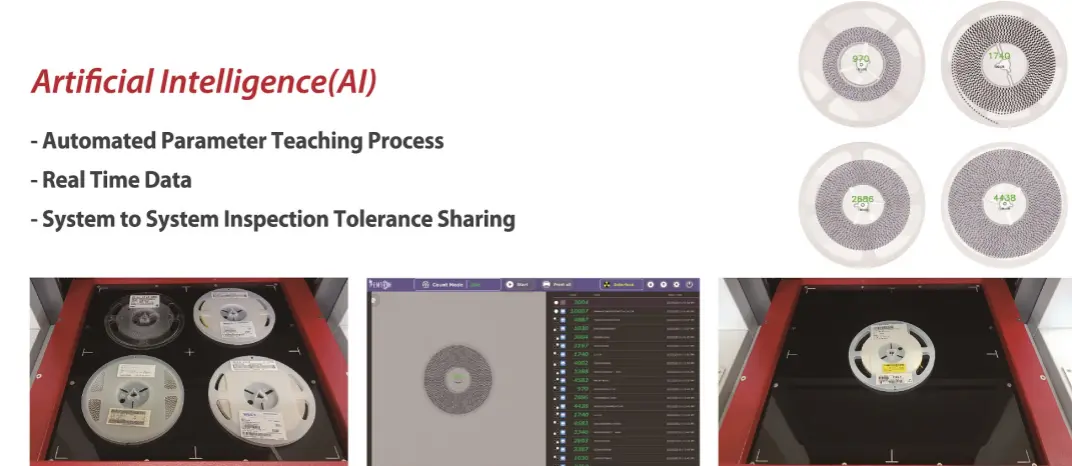Click the reel X-ray thumbnail showing 4438
The height and width of the screenshot is (466, 1072).
click(x=1003, y=197)
